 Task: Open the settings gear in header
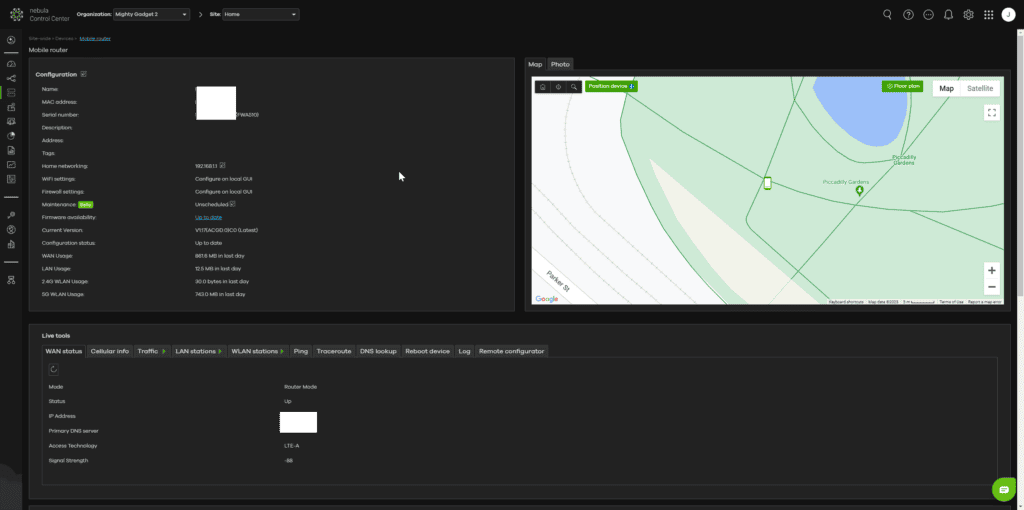tap(968, 15)
